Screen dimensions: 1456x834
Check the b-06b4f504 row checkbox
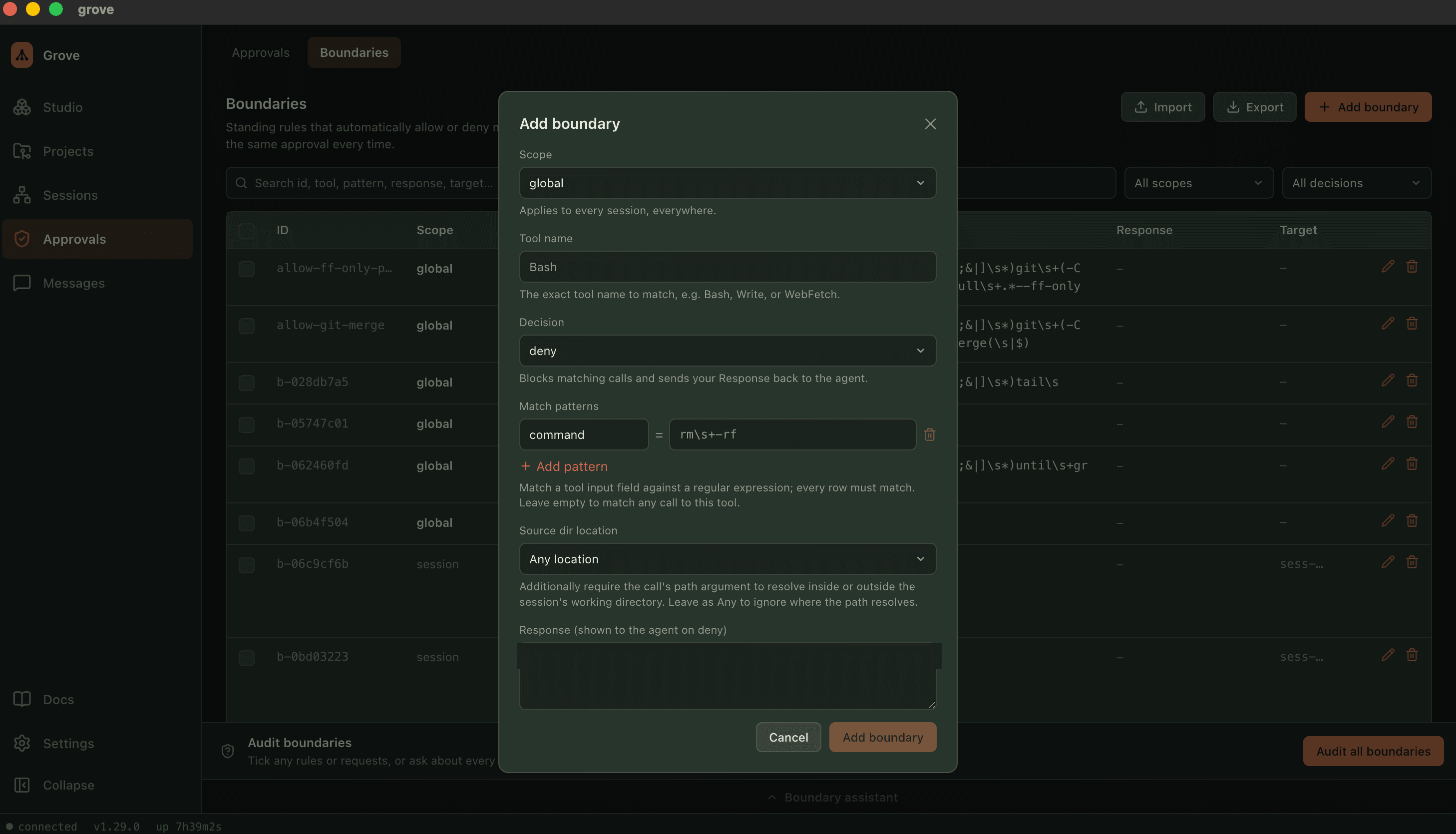247,523
